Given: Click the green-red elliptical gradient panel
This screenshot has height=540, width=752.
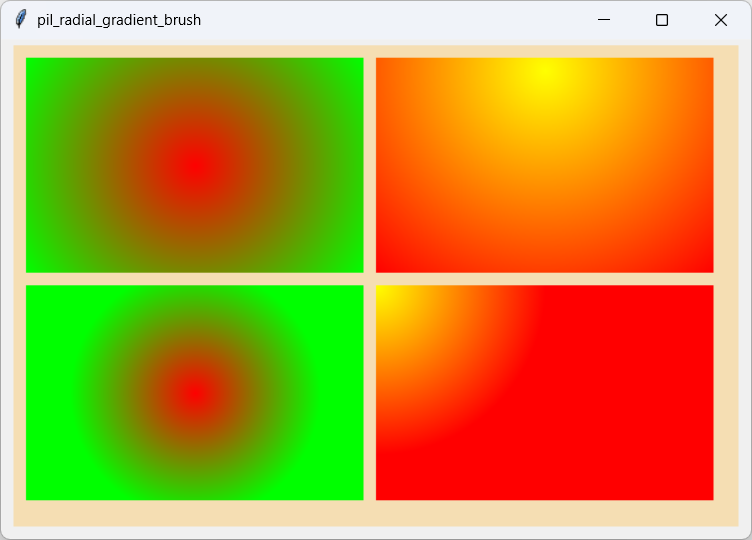Looking at the screenshot, I should click(195, 165).
